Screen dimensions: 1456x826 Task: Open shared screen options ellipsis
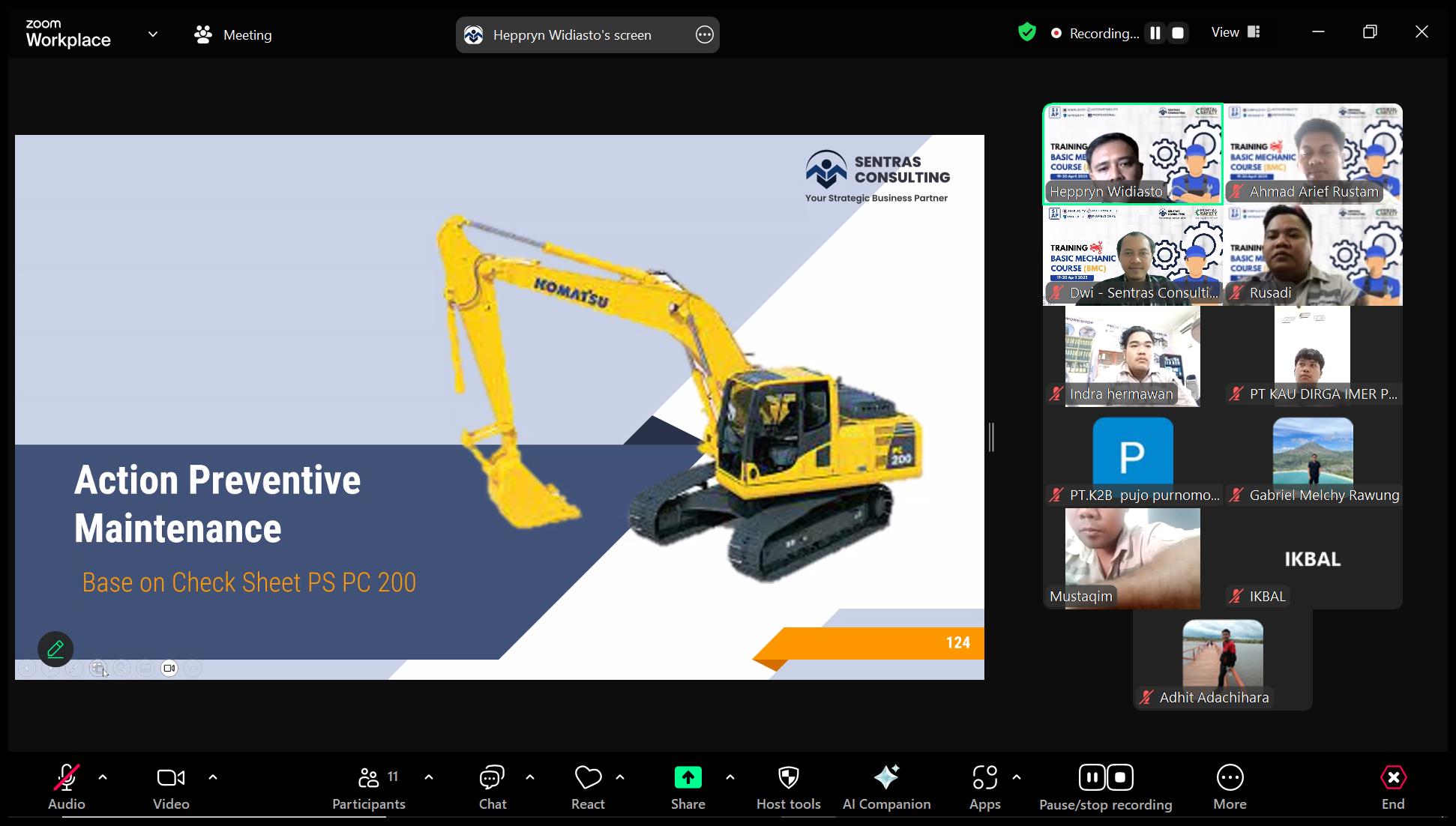(x=704, y=34)
